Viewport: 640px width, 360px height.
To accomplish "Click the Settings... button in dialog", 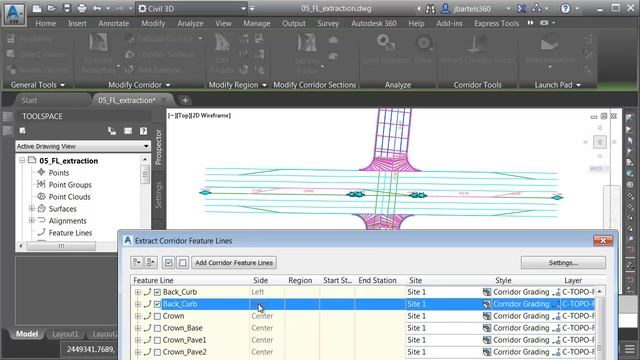I will tap(563, 262).
